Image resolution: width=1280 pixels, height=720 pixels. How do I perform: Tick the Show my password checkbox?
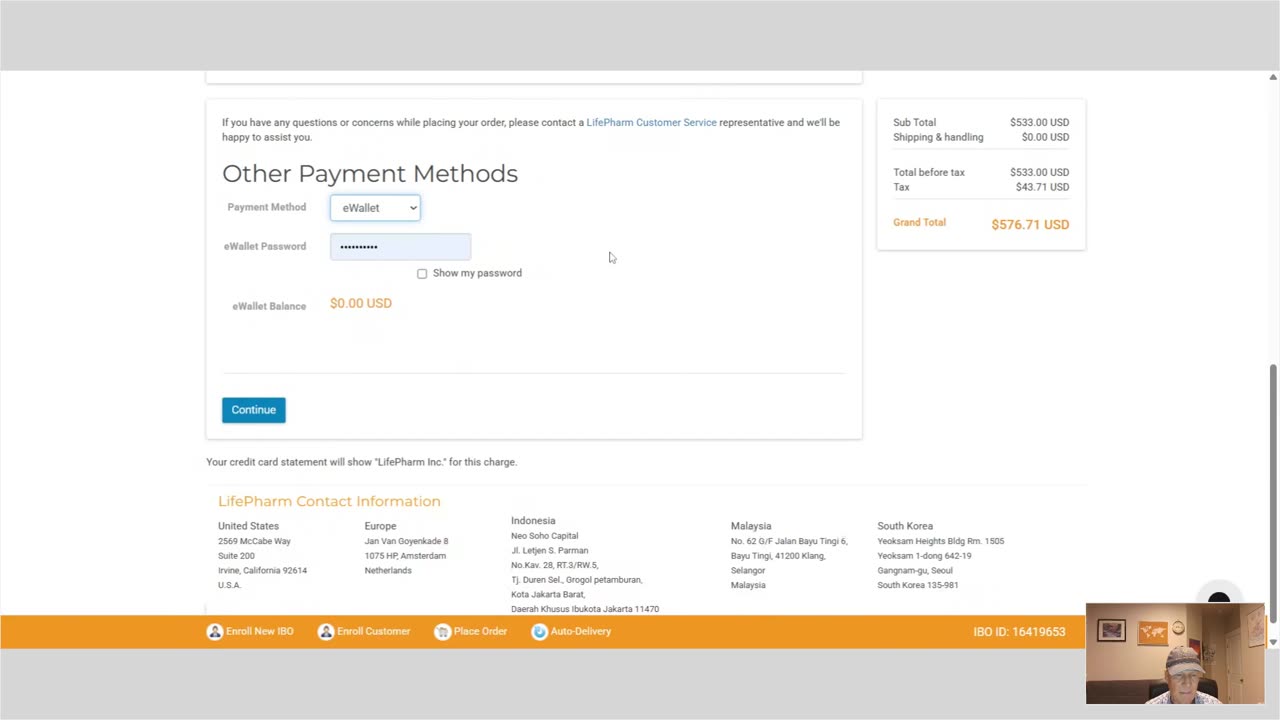pos(422,273)
